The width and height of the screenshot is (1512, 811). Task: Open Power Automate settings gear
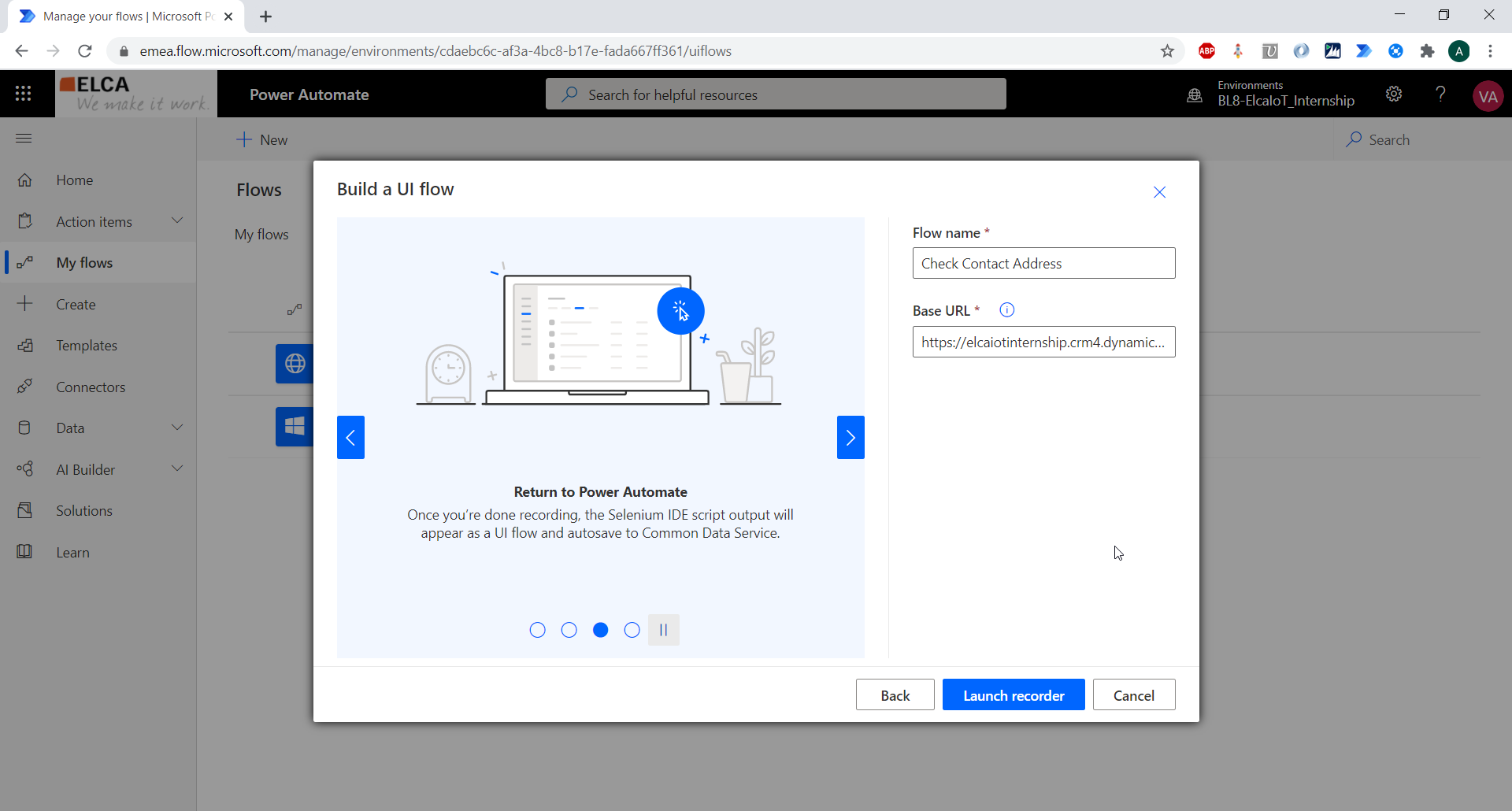coord(1394,94)
